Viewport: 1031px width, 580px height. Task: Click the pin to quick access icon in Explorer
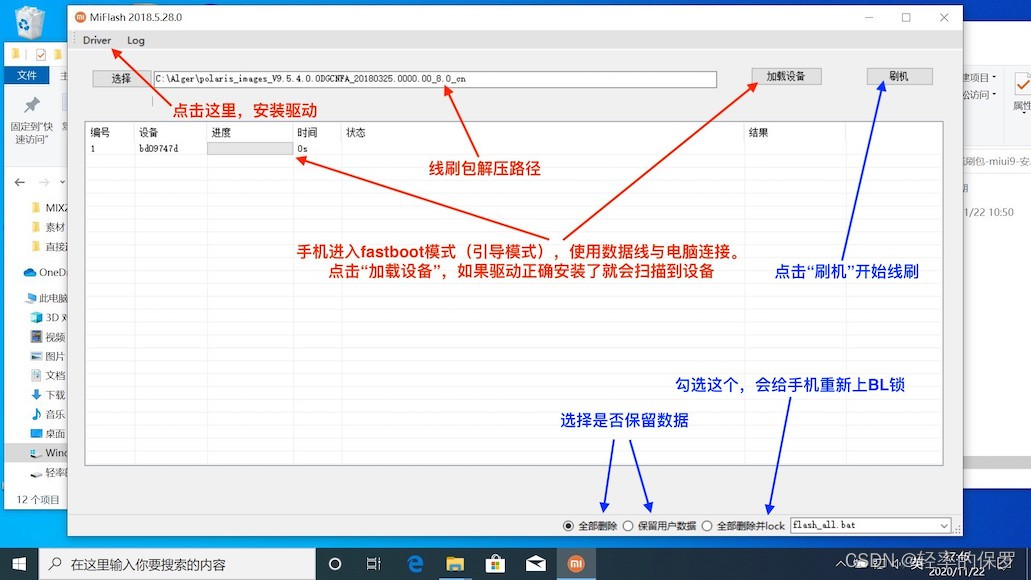point(31,105)
